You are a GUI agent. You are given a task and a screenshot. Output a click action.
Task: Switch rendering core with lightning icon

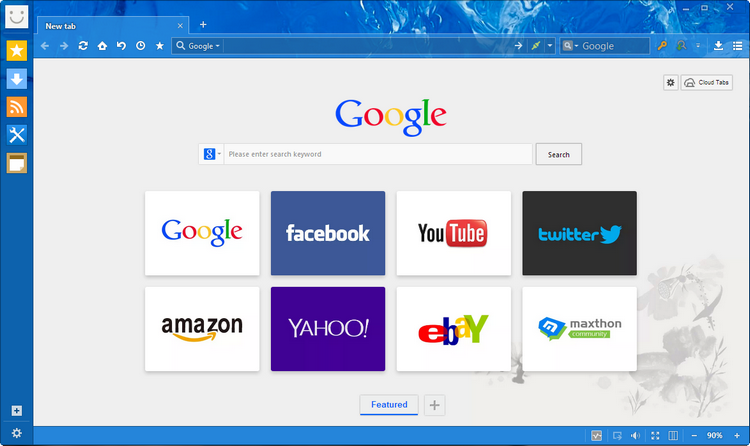pyautogui.click(x=536, y=46)
